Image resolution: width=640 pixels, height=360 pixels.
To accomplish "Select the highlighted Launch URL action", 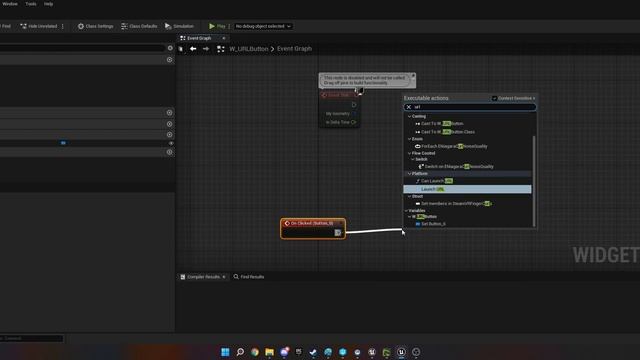I will click(467, 189).
